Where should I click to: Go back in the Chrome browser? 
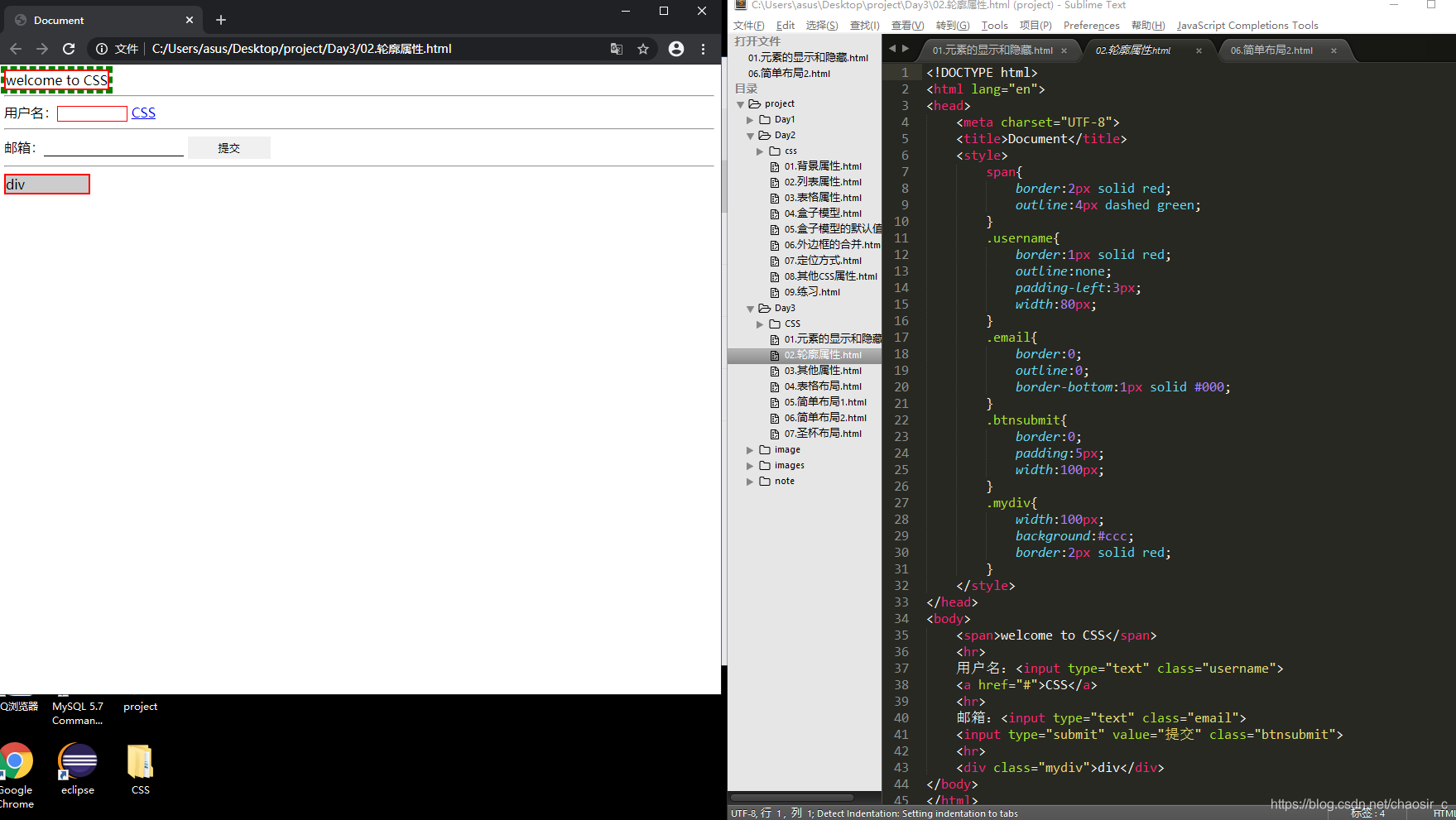(16, 49)
